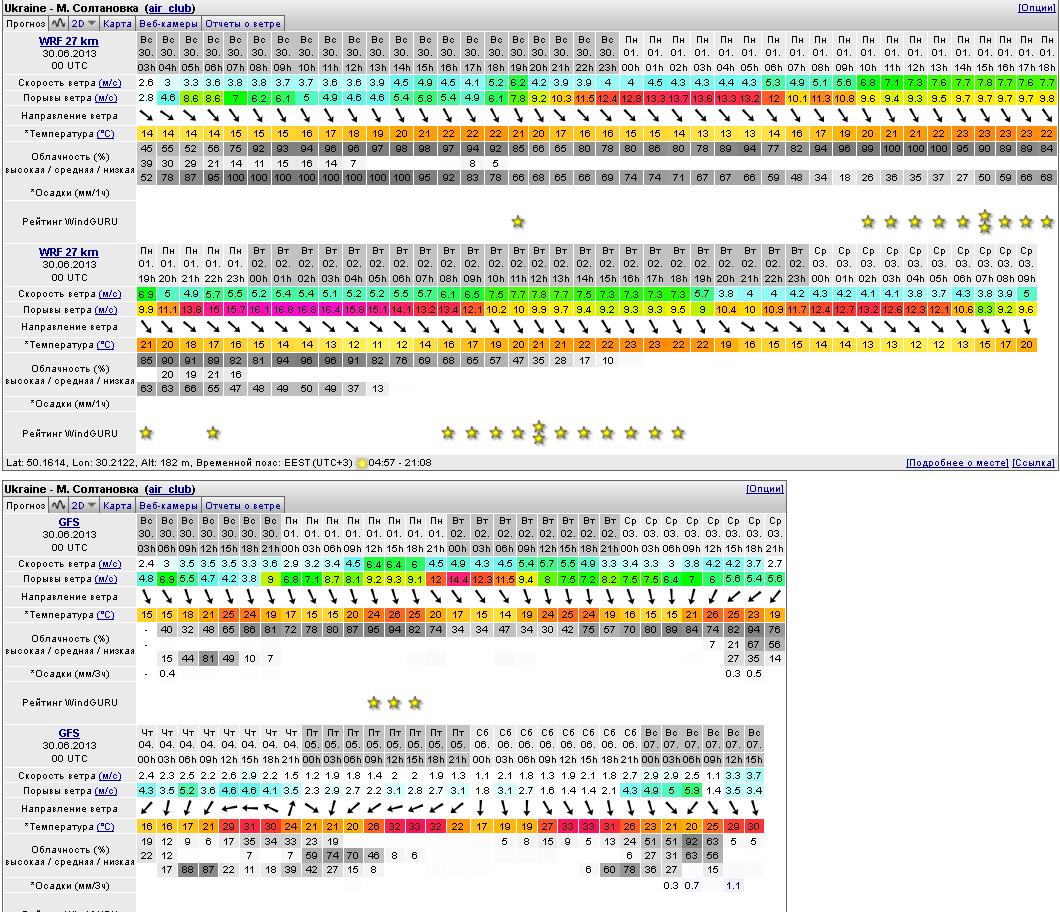Click the first wind direction arrow in the first GFS table
Viewport: 1060px width, 912px height.
[146, 597]
